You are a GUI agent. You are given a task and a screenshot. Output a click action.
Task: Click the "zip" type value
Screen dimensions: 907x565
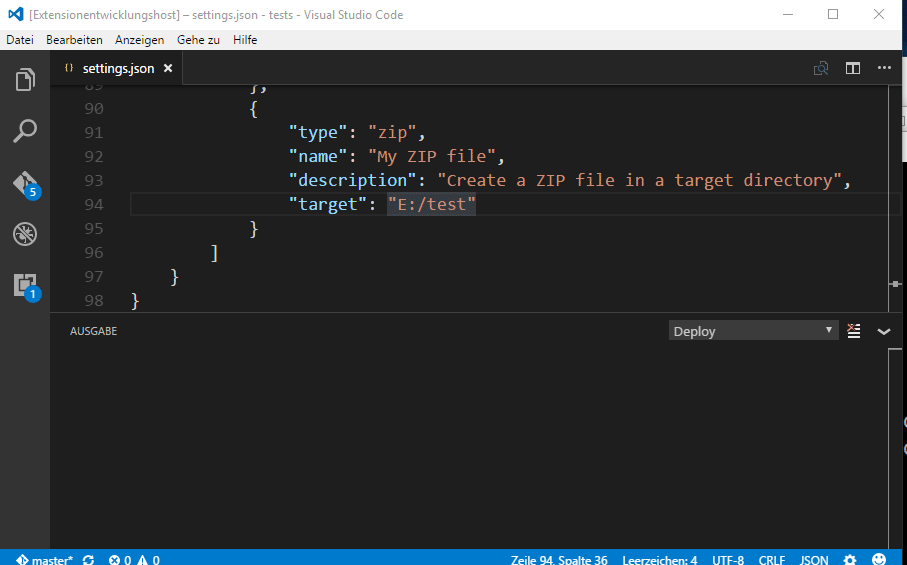pyautogui.click(x=392, y=132)
